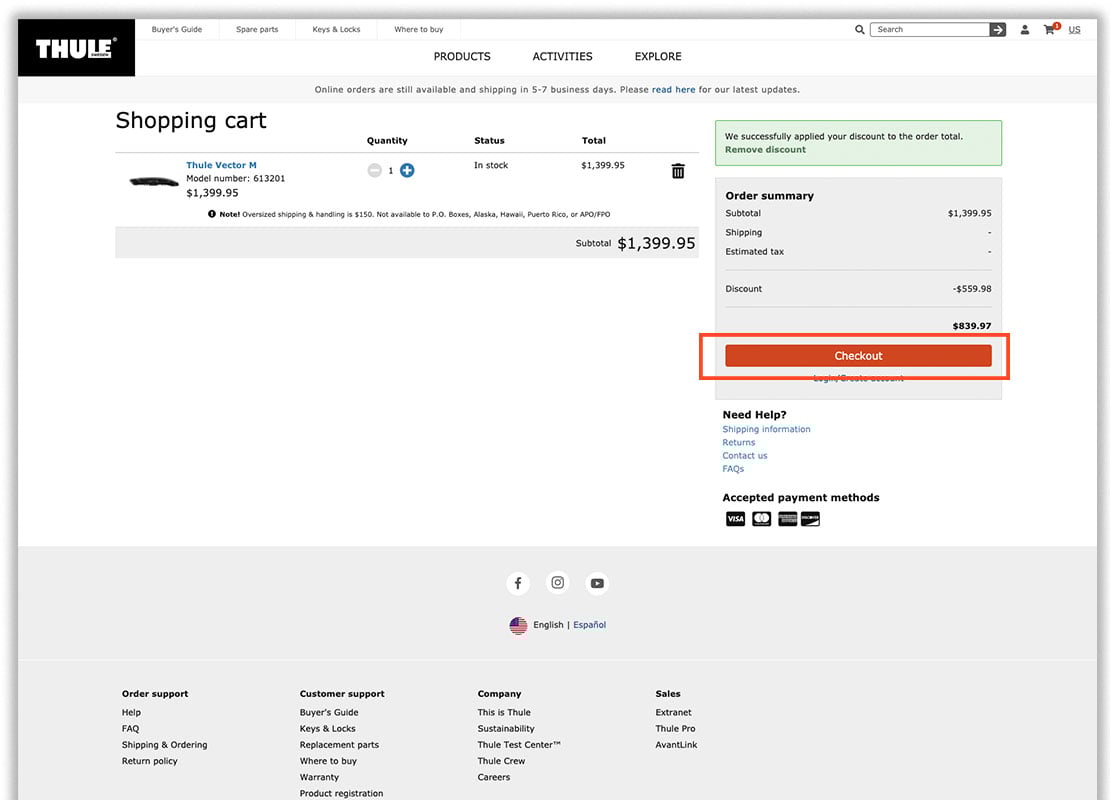Click the Thule logo
The width and height of the screenshot is (1110, 800).
click(x=76, y=48)
